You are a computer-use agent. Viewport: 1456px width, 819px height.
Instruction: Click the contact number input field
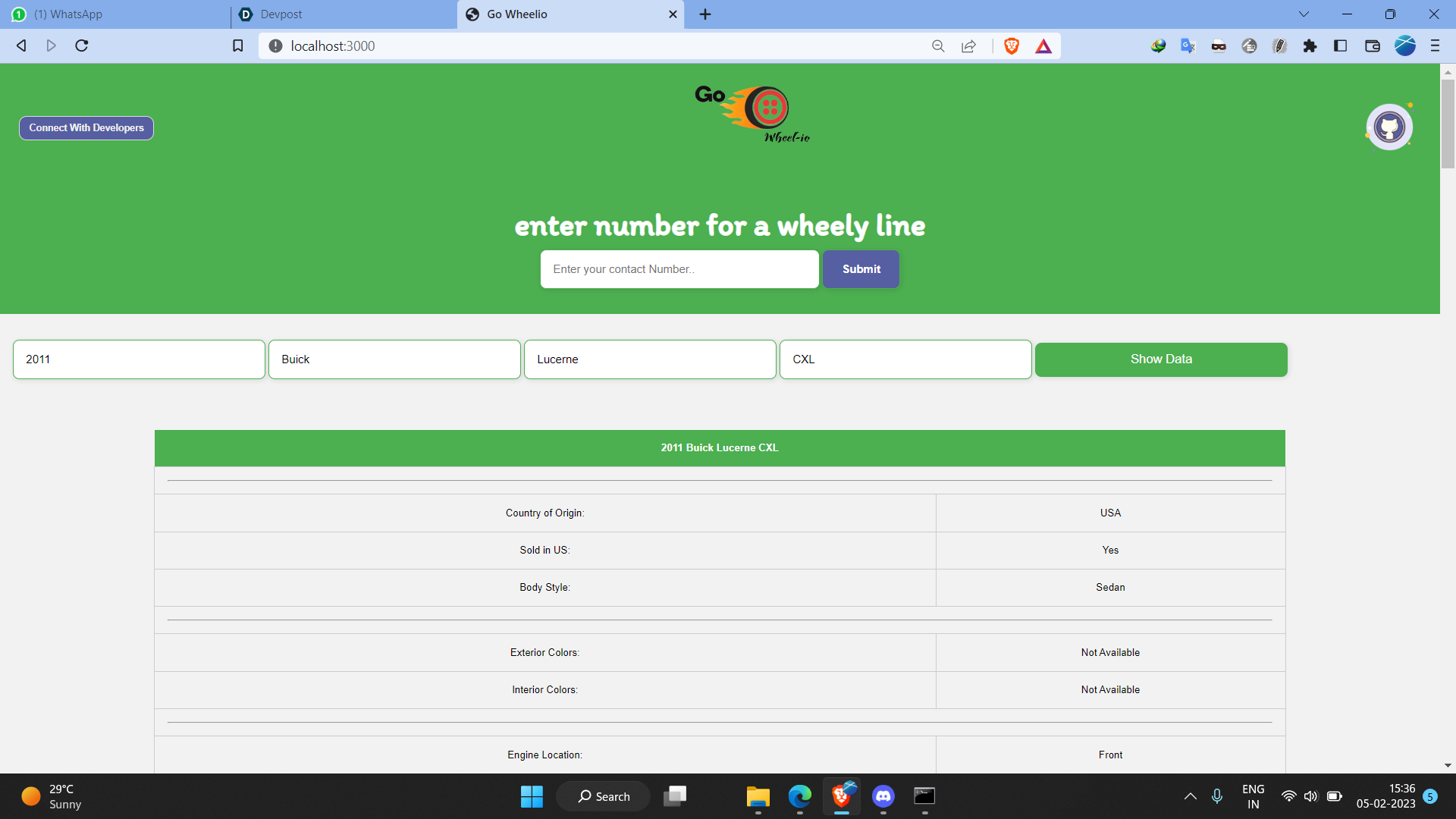[679, 269]
